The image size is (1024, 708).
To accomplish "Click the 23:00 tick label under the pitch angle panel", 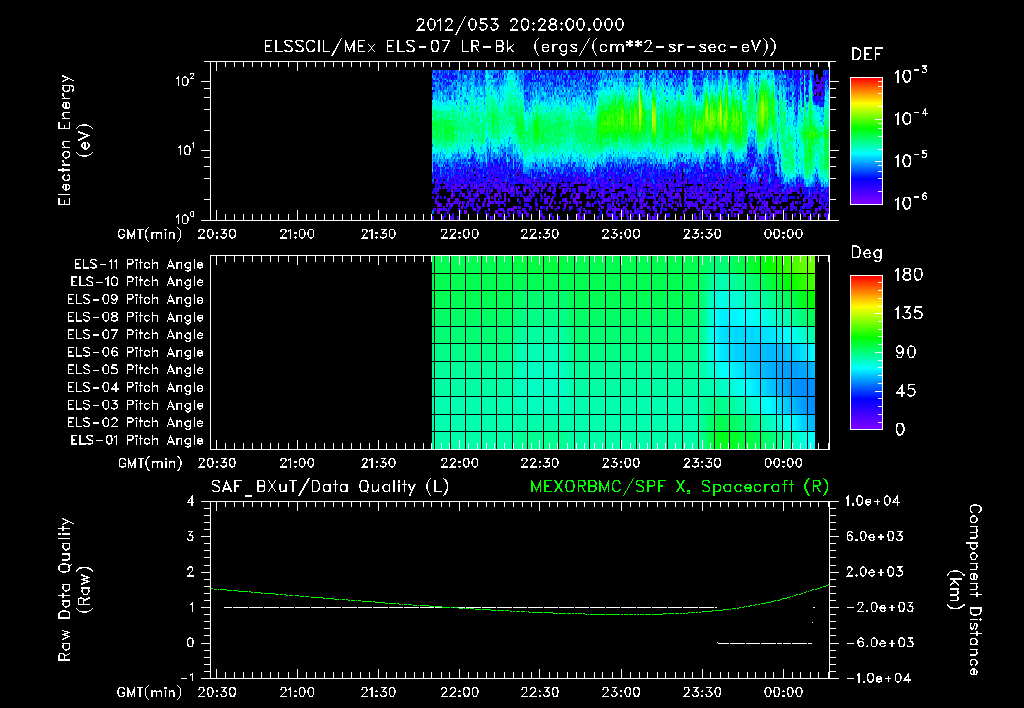I will 621,463.
